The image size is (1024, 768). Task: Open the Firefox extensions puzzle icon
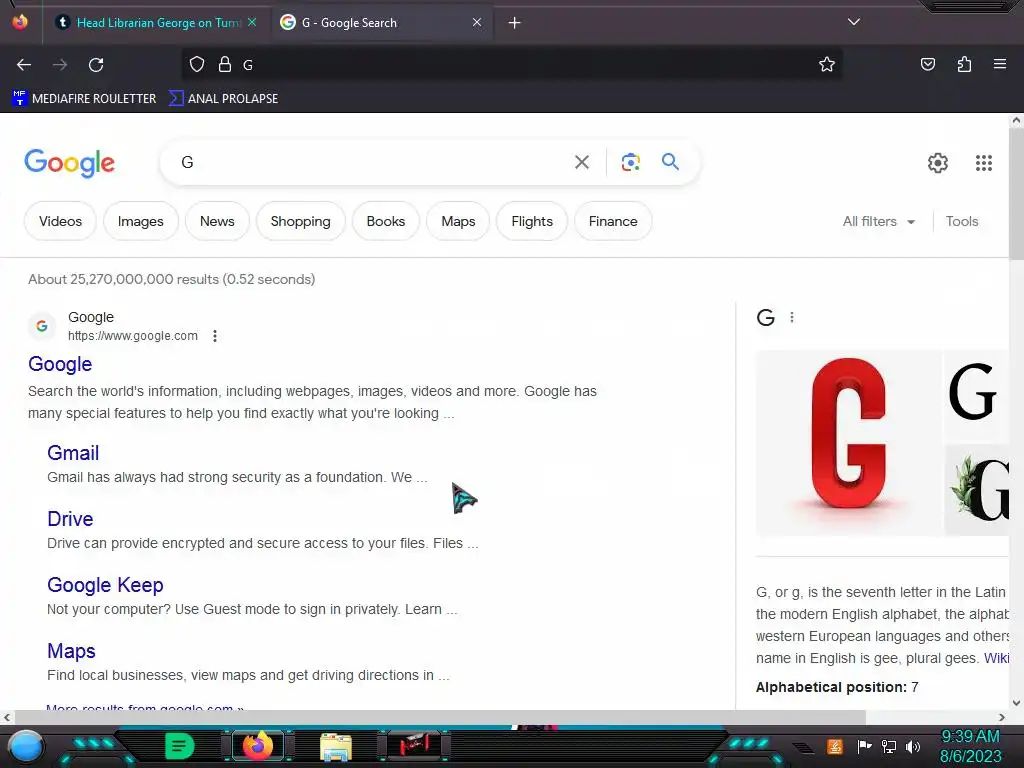click(964, 64)
